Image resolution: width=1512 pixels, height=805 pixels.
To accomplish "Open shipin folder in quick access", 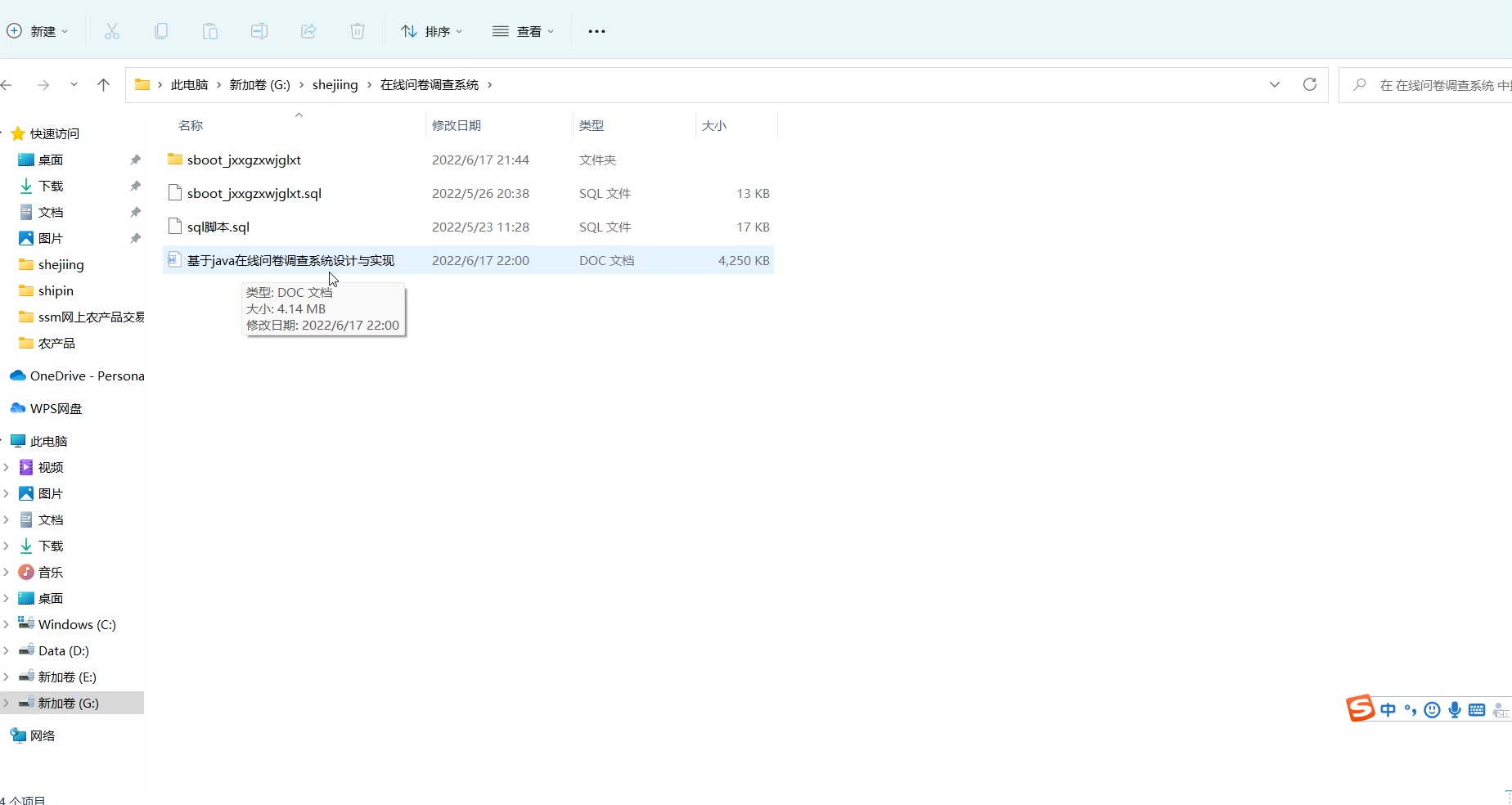I will pyautogui.click(x=56, y=290).
